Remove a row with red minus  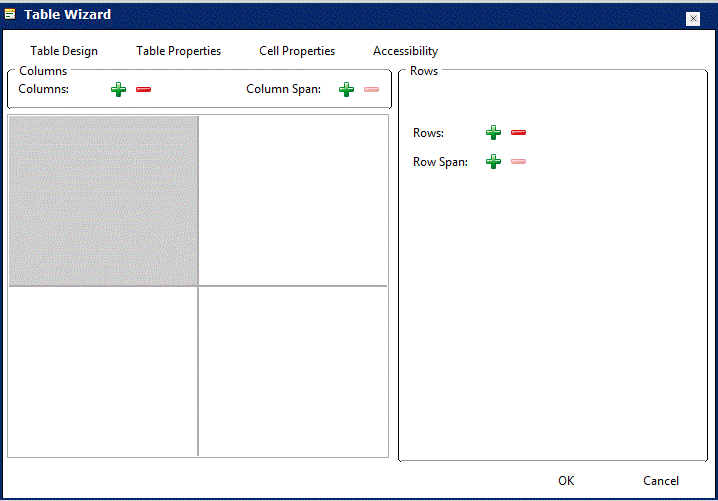coord(518,133)
